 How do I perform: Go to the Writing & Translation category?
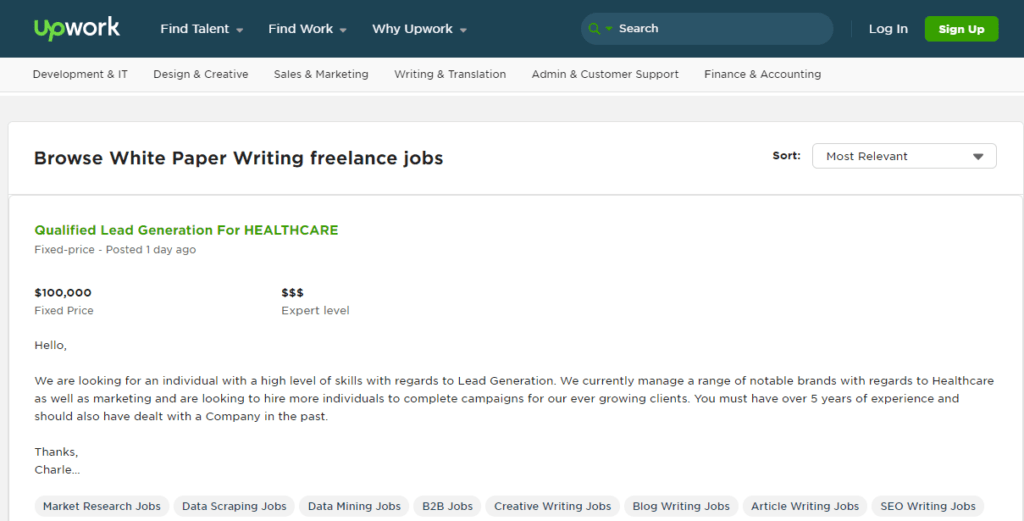click(x=450, y=74)
